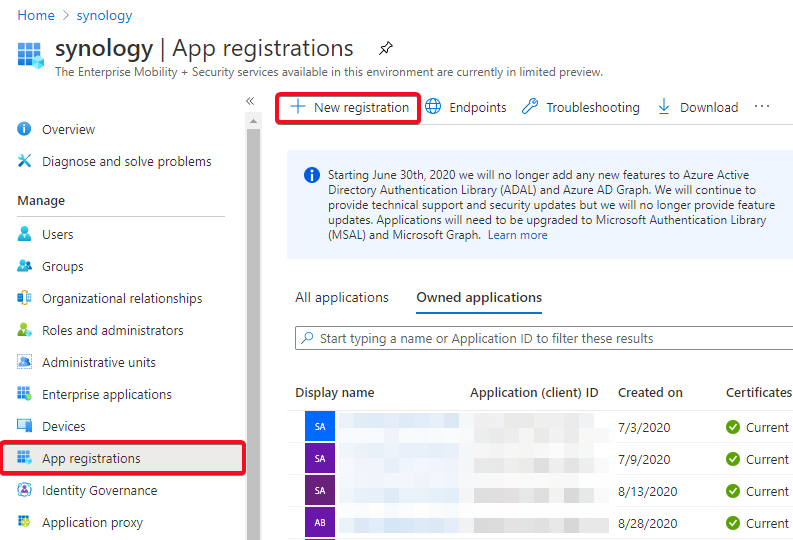Click the Endpoints button label
The image size is (793, 540).
[x=477, y=108]
